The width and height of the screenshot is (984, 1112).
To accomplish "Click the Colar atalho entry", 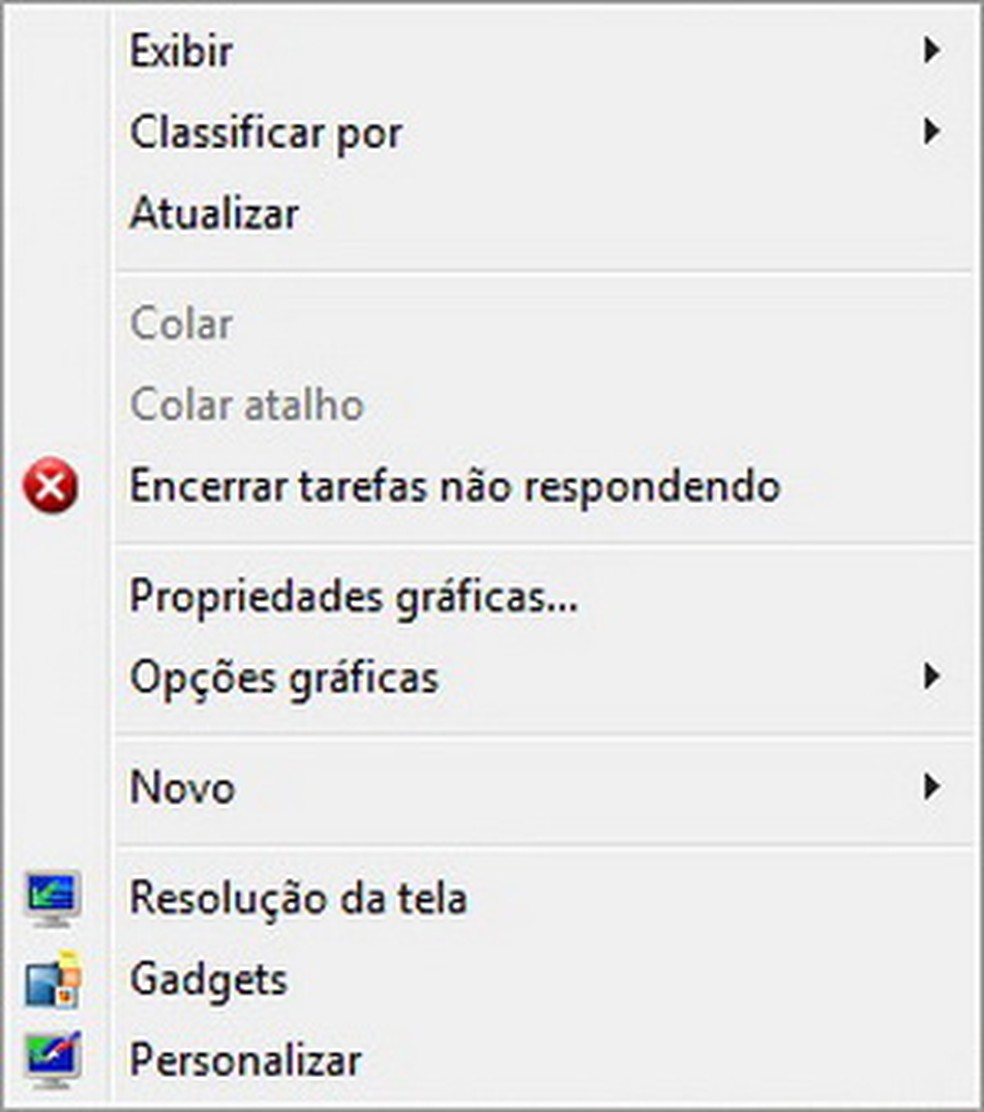I will click(246, 405).
